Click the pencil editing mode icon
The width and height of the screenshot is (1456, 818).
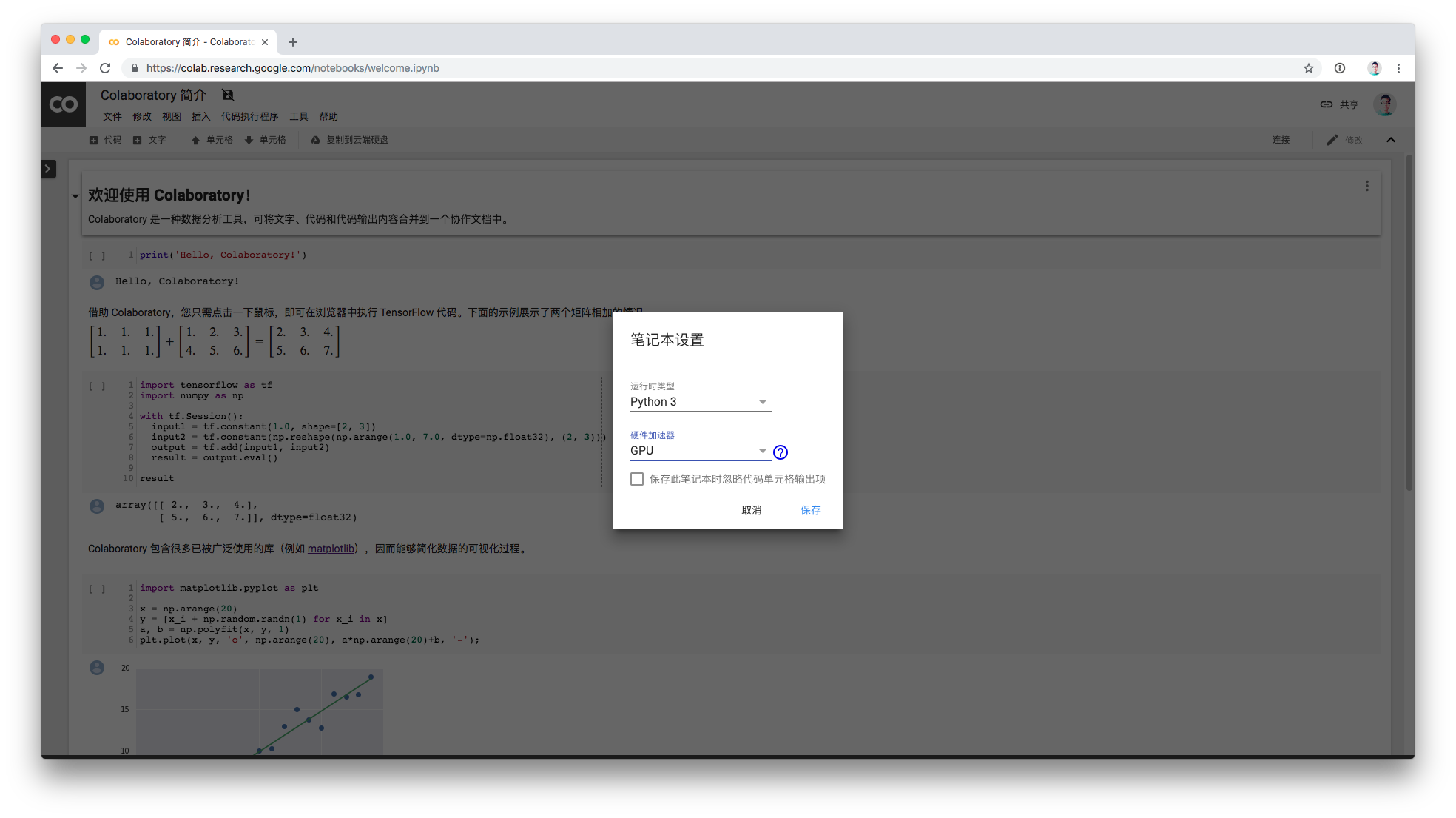[x=1332, y=140]
